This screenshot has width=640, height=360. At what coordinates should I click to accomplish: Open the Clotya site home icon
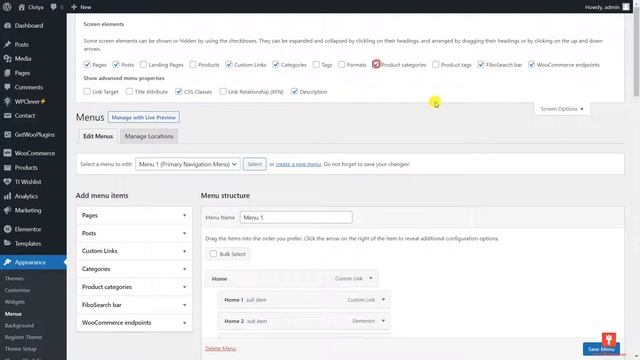(22, 7)
